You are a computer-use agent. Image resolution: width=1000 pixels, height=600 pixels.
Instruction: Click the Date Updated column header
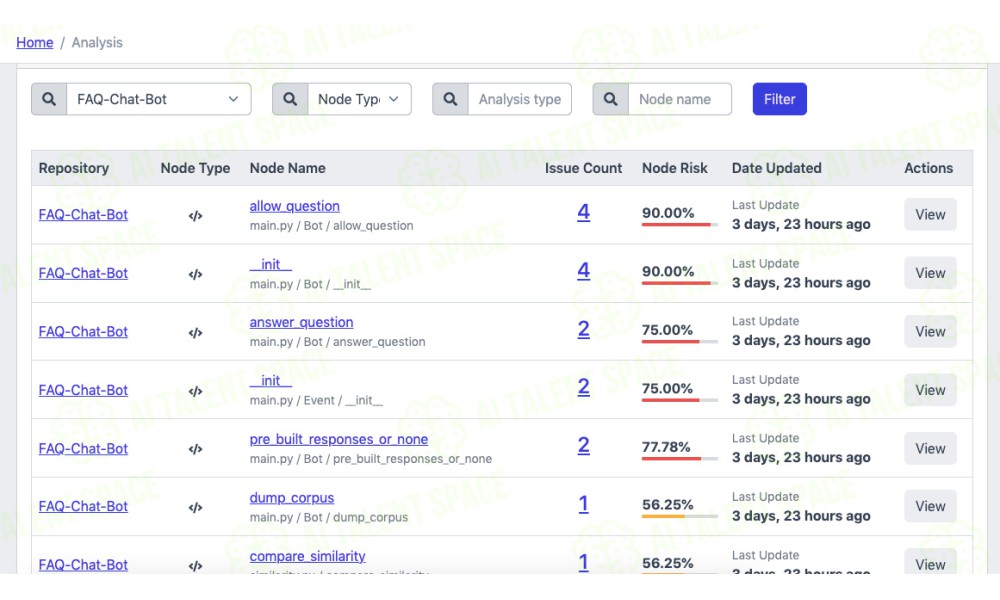pyautogui.click(x=776, y=168)
